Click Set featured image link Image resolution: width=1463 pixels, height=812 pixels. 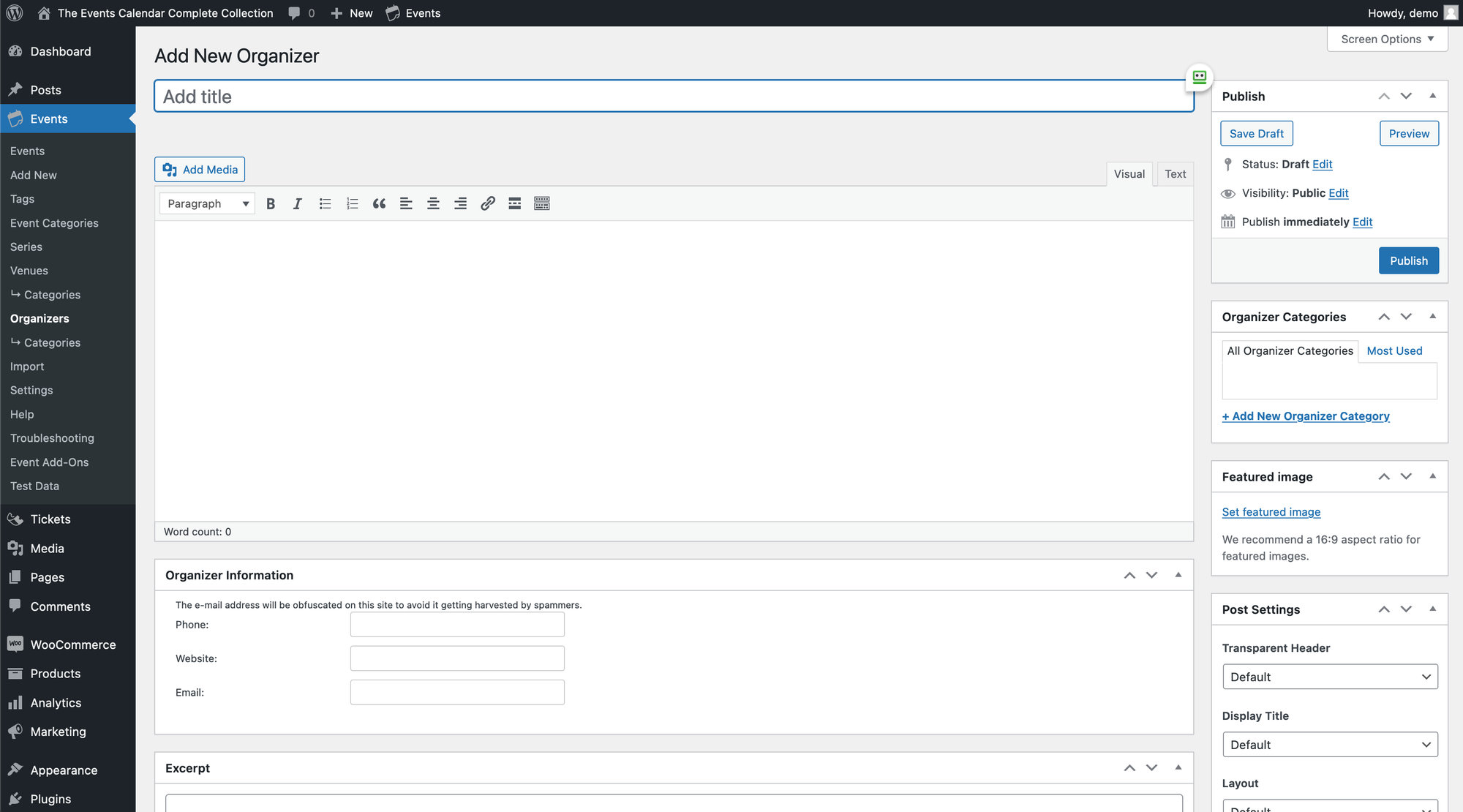coord(1271,512)
